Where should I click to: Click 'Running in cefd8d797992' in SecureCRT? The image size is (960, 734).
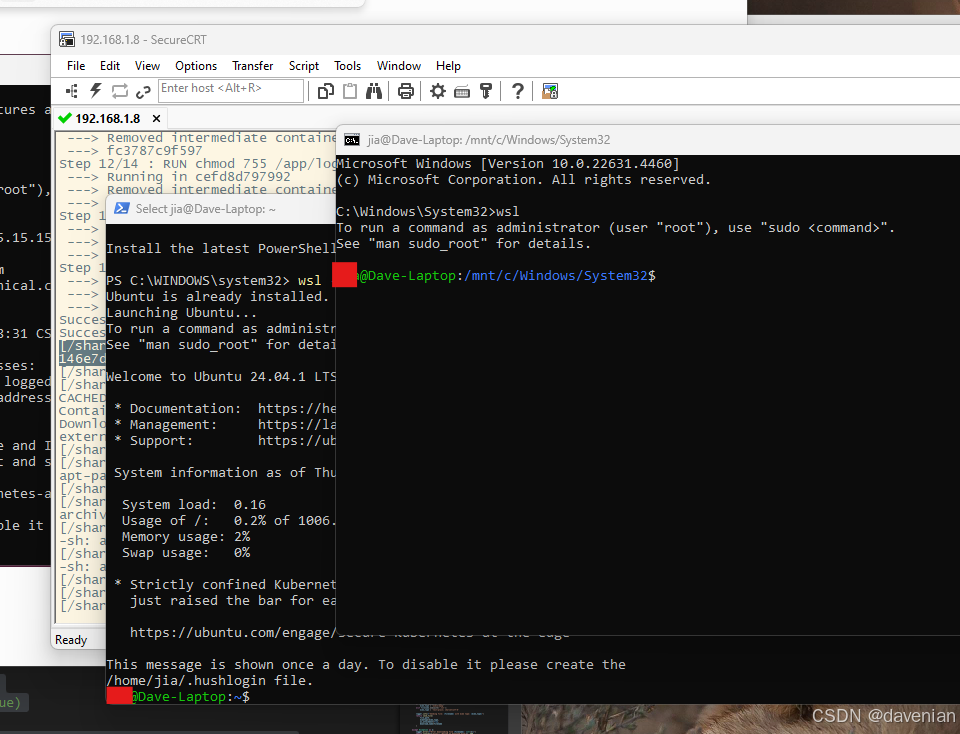[x=198, y=177]
